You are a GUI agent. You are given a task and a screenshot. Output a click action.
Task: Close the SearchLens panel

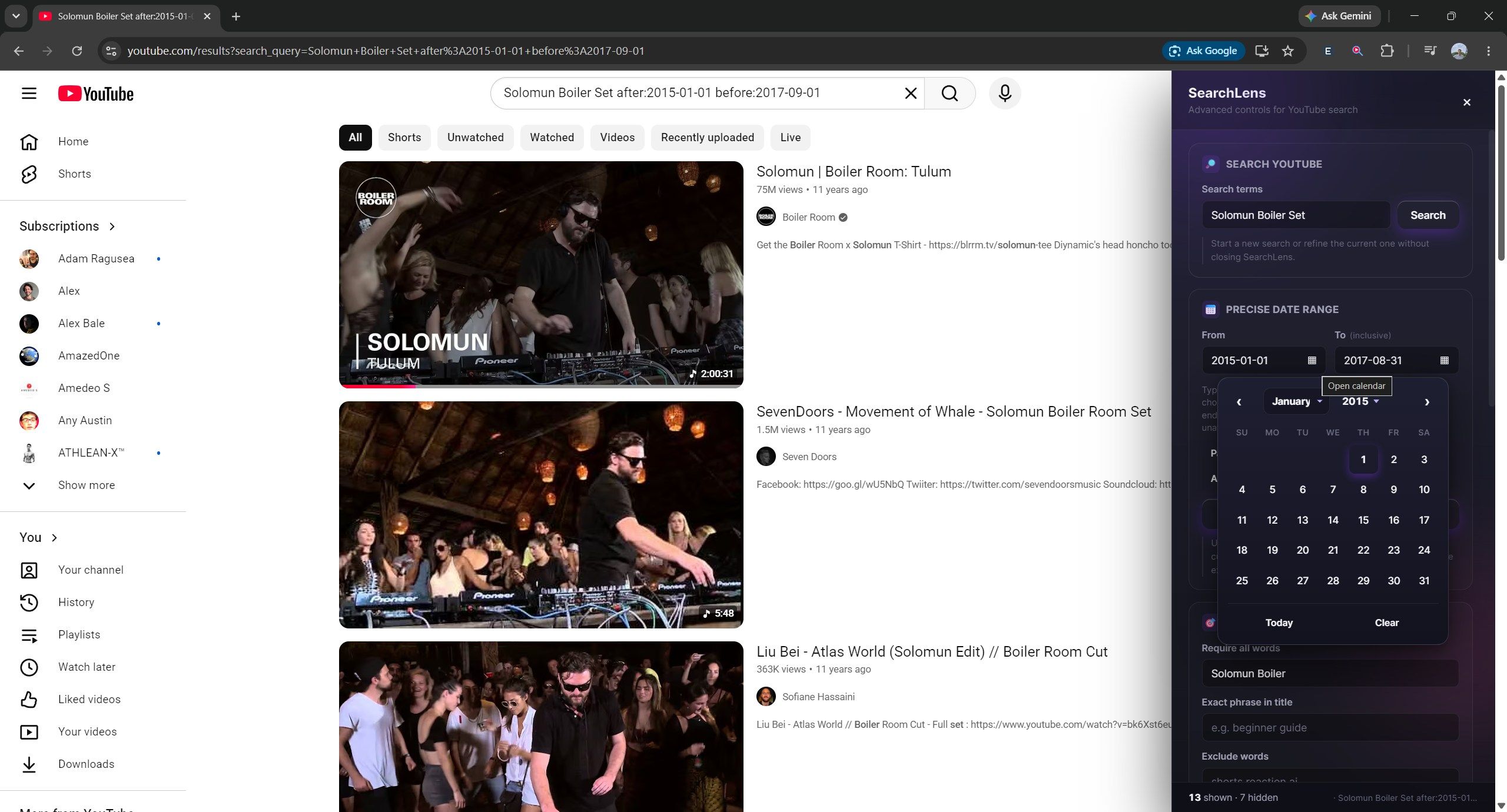(x=1466, y=102)
